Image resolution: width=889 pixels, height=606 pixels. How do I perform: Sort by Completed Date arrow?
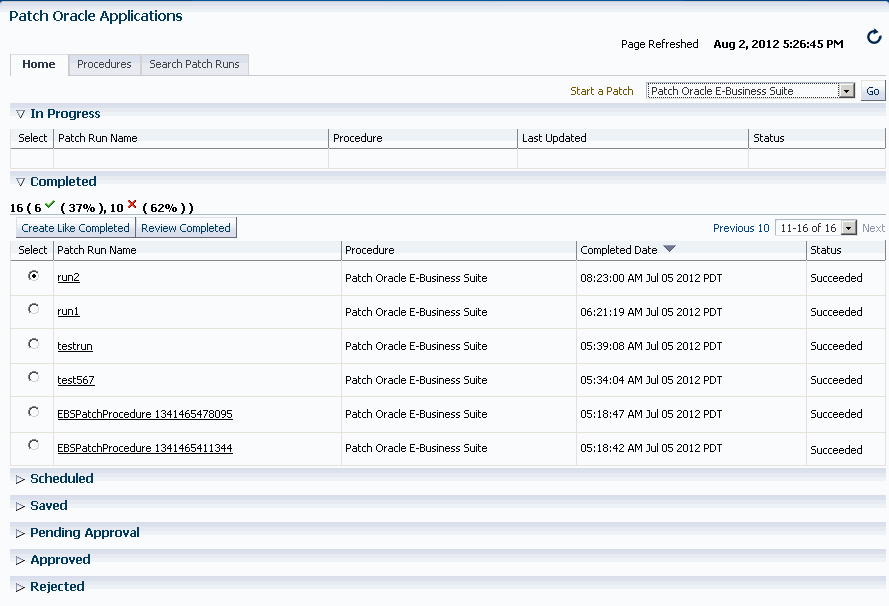point(669,249)
